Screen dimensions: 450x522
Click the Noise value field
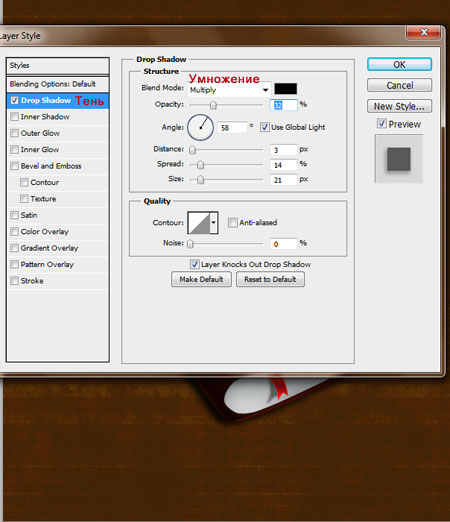tap(283, 244)
